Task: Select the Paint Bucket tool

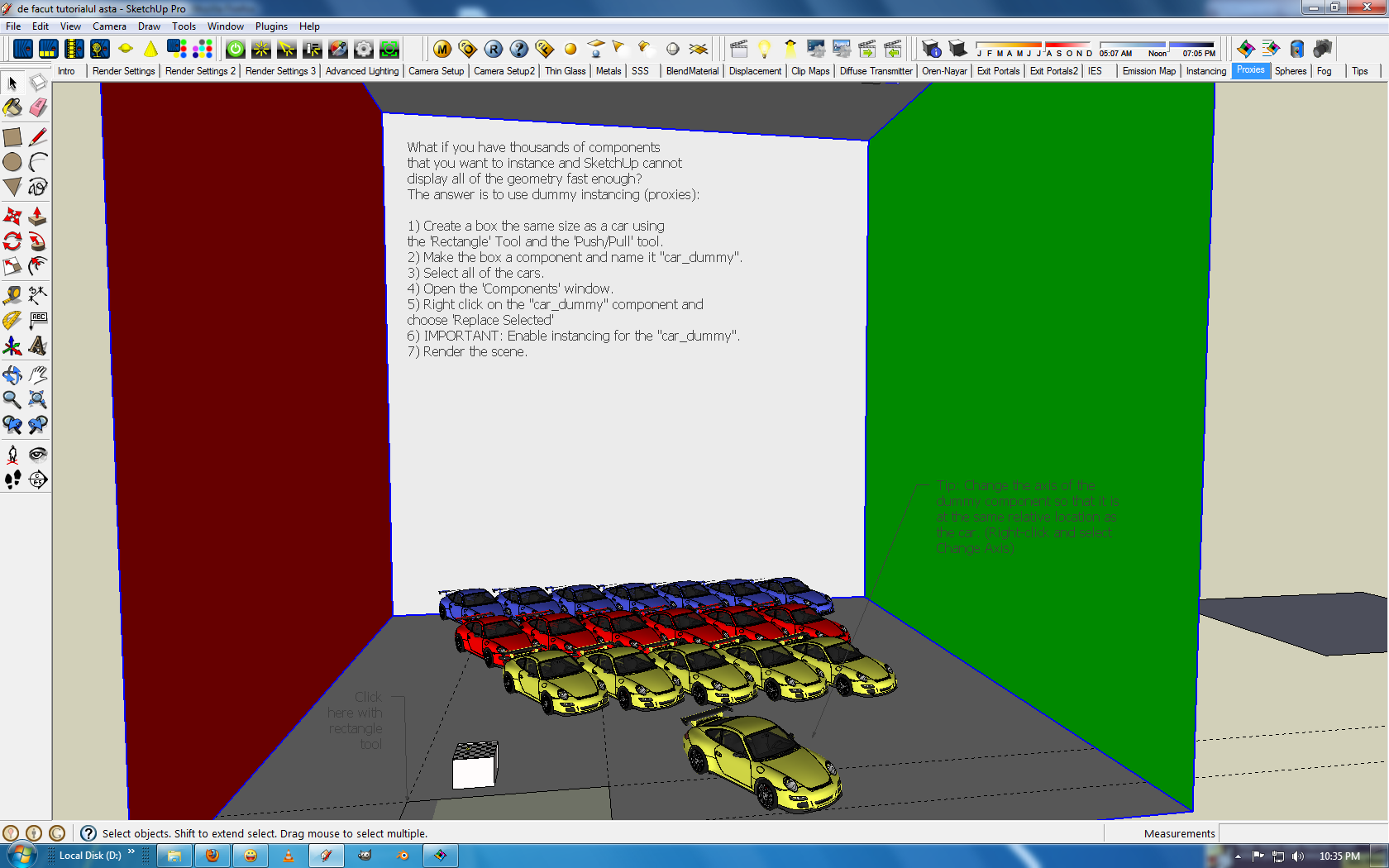Action: (x=12, y=108)
